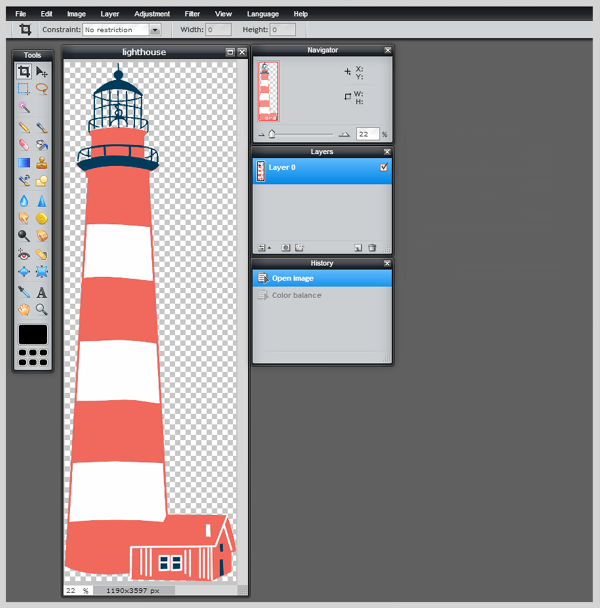Open the Adjustment menu
Screen dimensions: 600x608
(x=152, y=14)
